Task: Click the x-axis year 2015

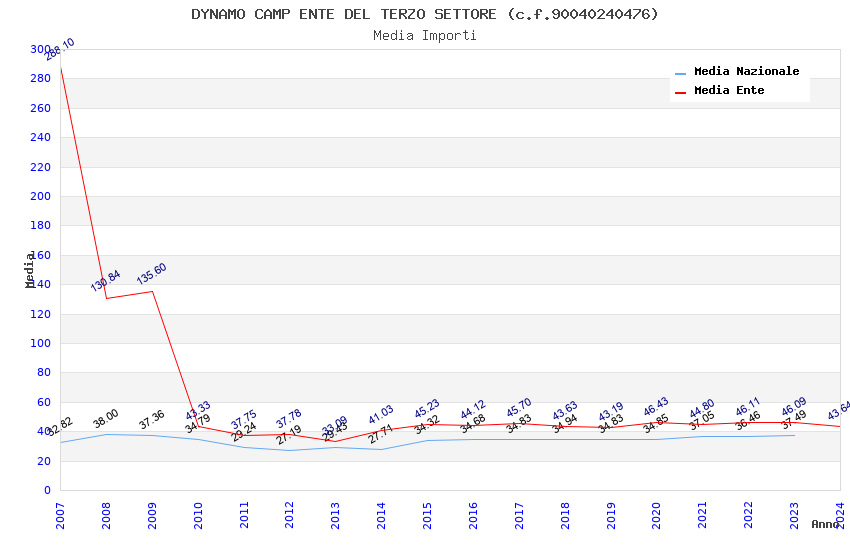Action: click(427, 515)
